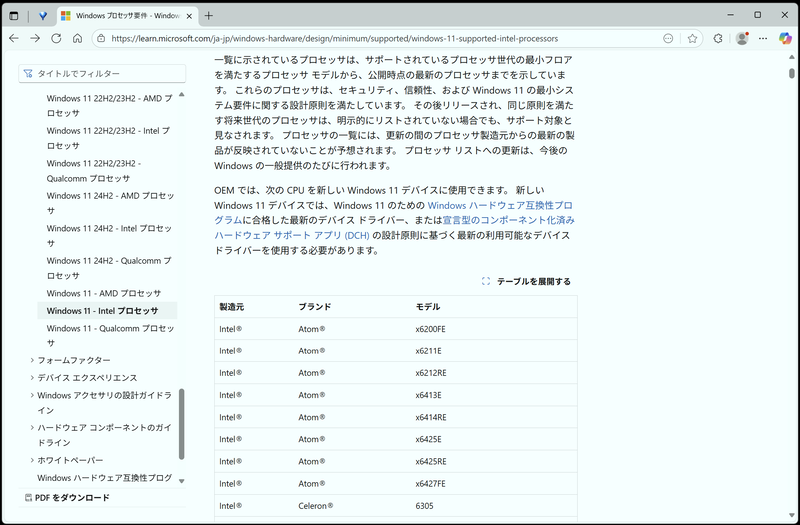Open Windows 11 22H2/23H2 - AMD プロセッサ
This screenshot has height=525, width=800.
tap(109, 106)
